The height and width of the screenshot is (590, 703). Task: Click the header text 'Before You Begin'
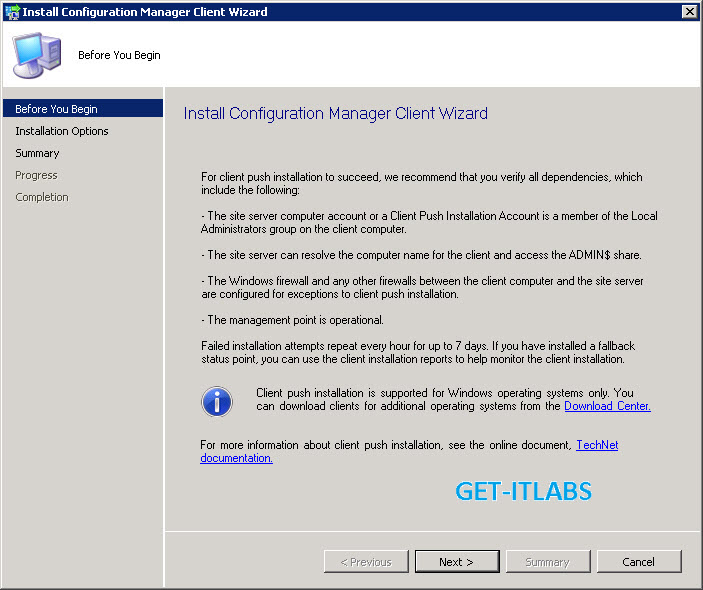(x=119, y=55)
